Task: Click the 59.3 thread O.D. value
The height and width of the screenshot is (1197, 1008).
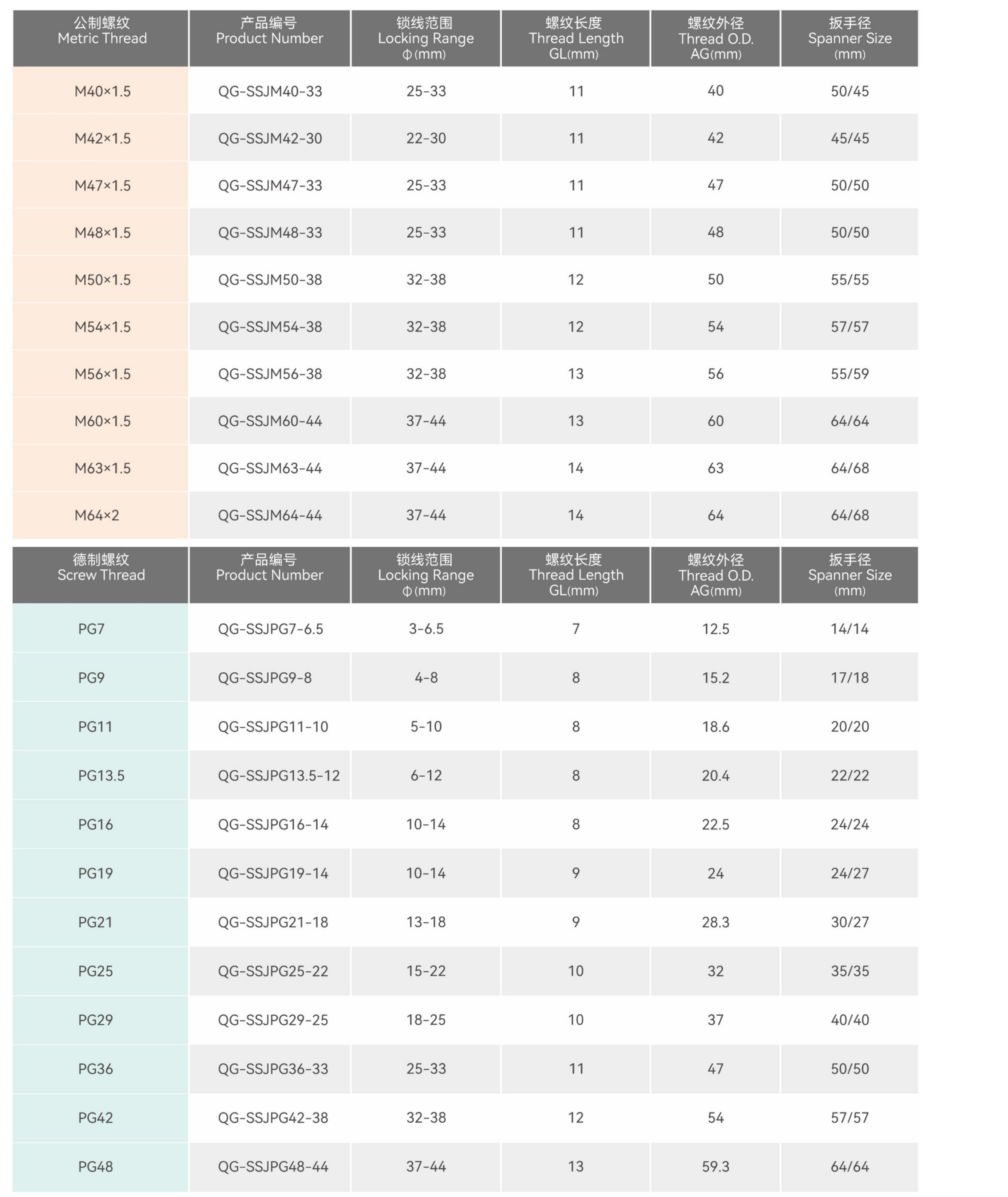Action: click(x=715, y=1167)
